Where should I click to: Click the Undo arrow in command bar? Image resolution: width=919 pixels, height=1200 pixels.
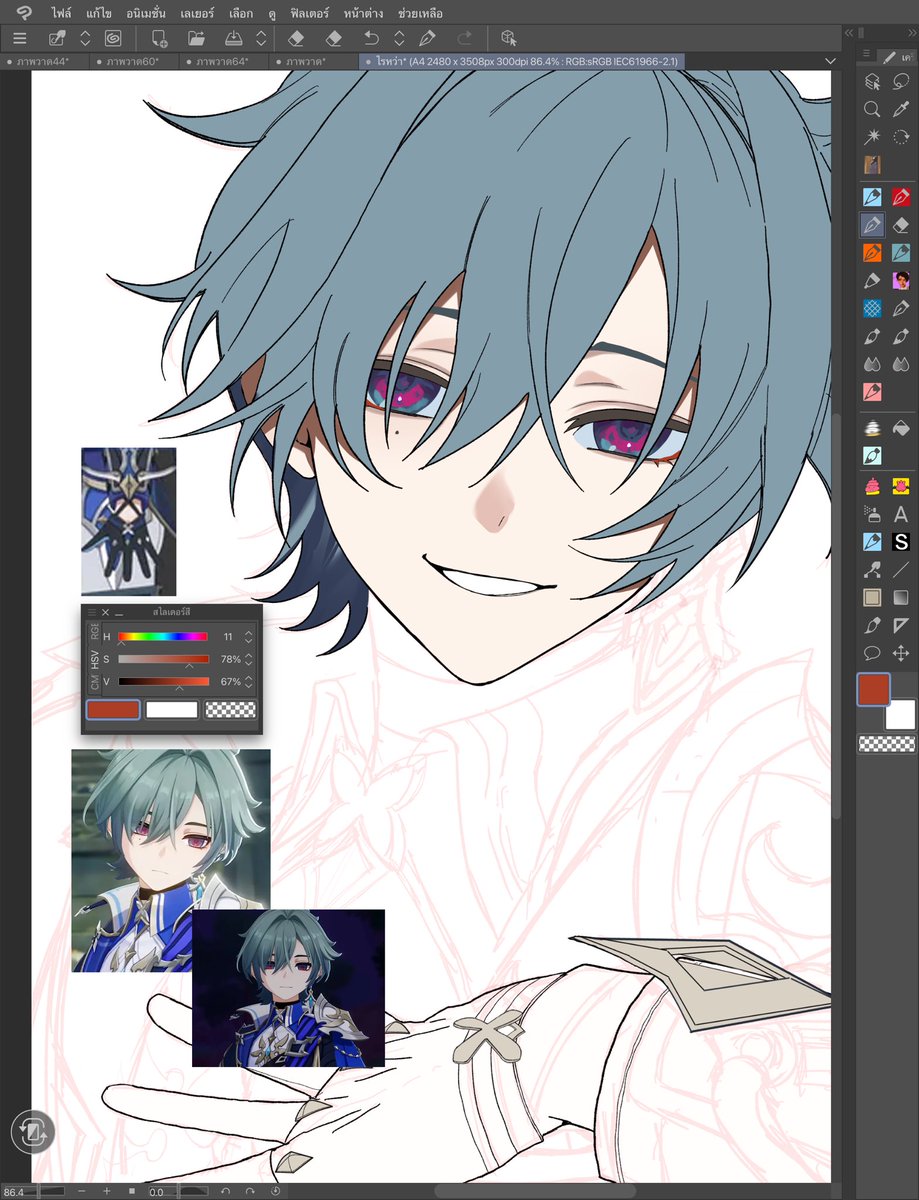pyautogui.click(x=371, y=38)
